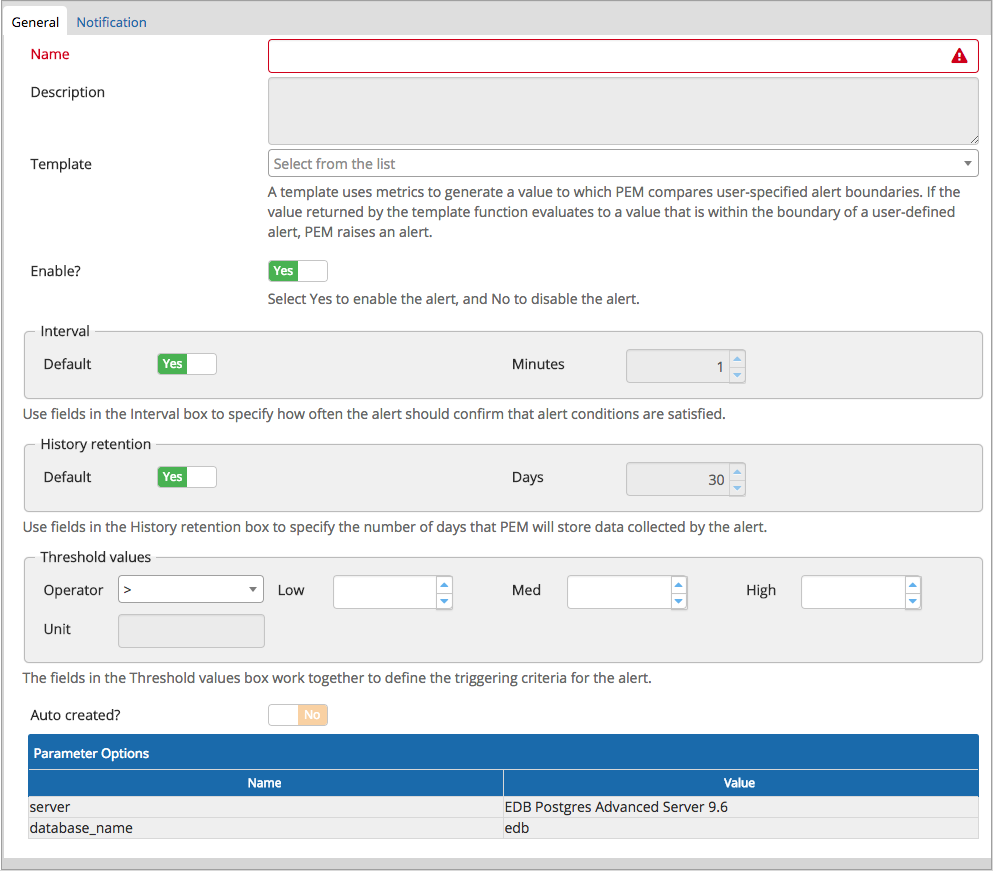This screenshot has width=993, height=871.
Task: Click the red warning icon in Name field
Action: coord(959,56)
